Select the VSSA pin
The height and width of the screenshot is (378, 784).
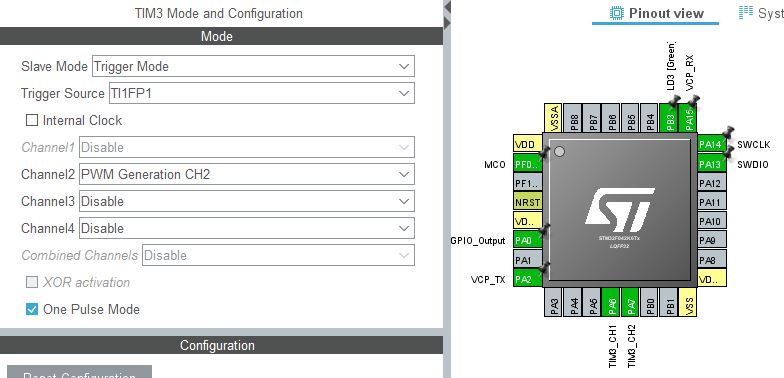coord(554,118)
